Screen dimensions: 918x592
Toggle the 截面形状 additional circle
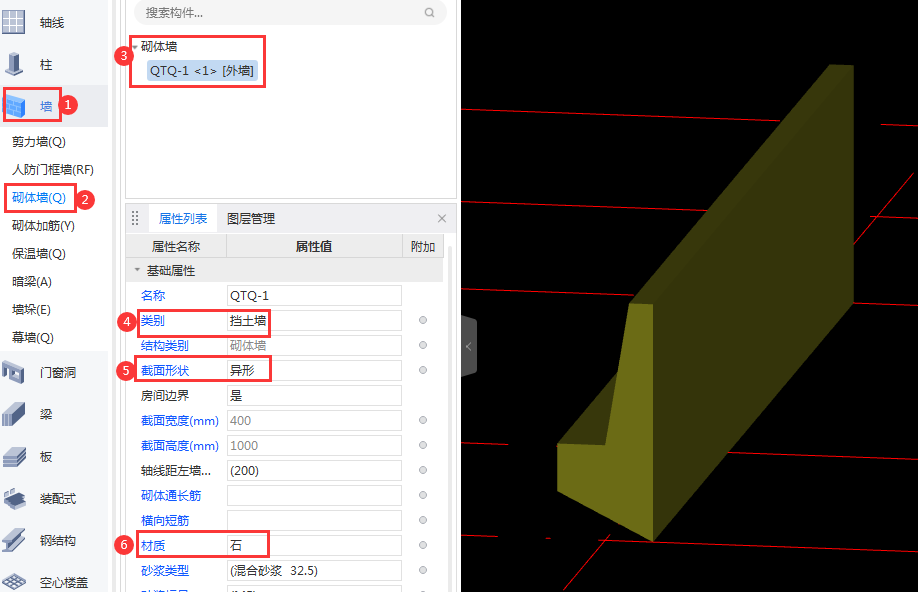423,370
